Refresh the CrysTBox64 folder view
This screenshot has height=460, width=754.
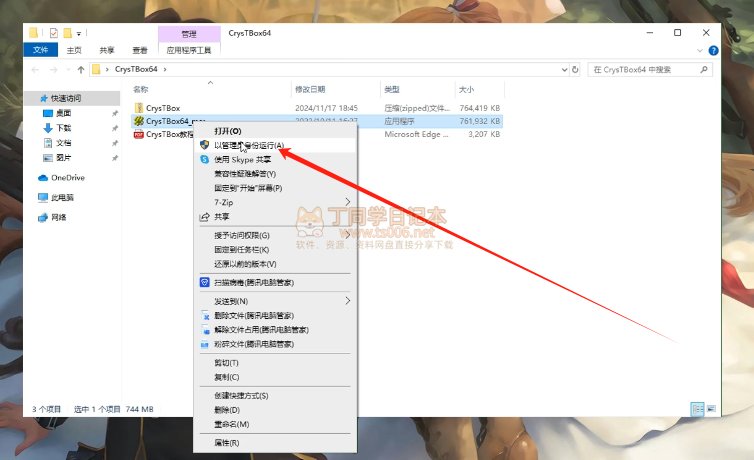[575, 70]
